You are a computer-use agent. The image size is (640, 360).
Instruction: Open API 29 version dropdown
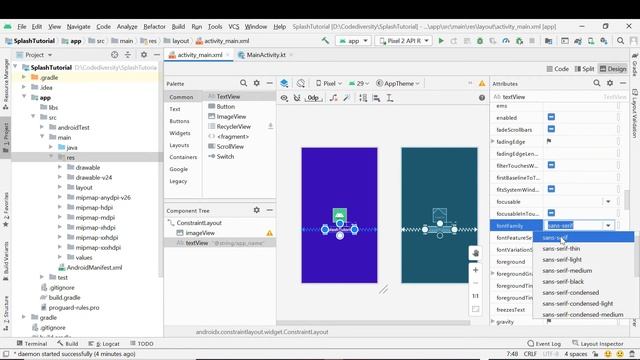tap(359, 83)
